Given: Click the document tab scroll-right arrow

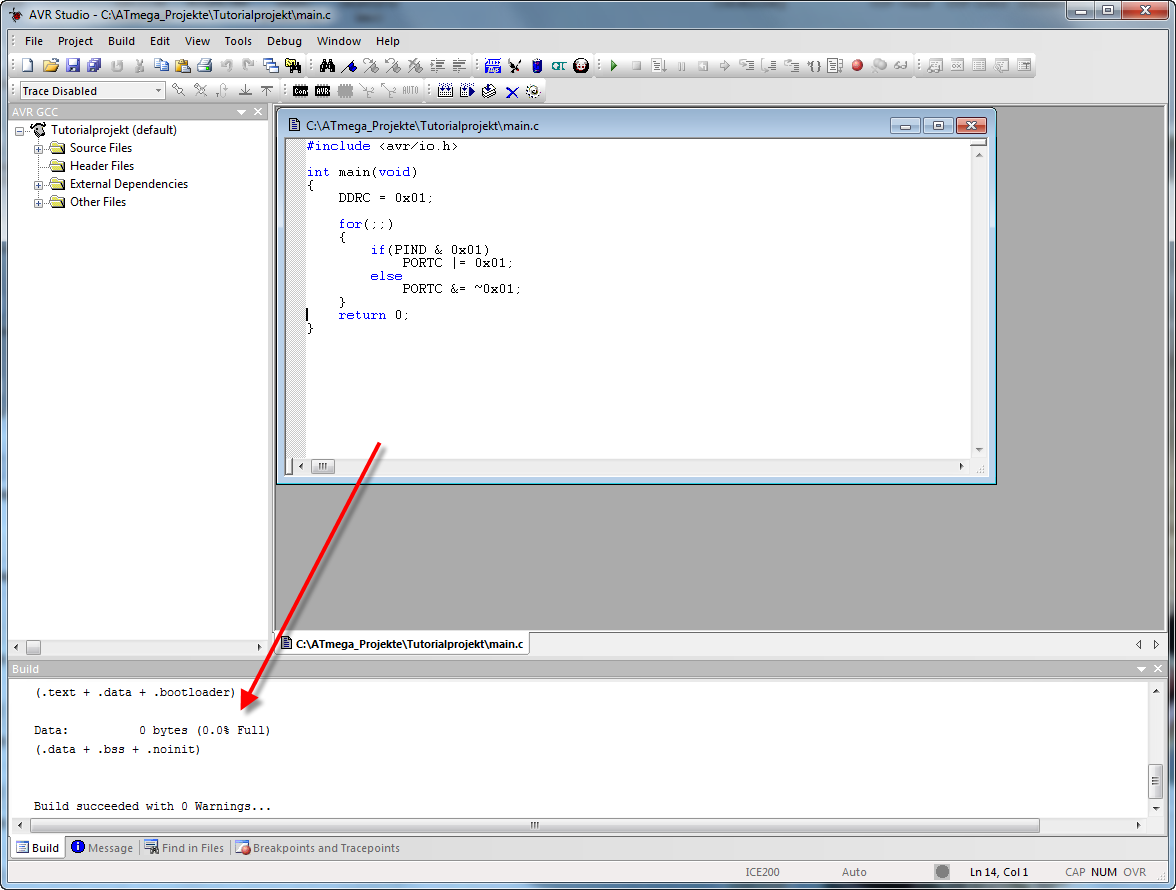Looking at the screenshot, I should point(1156,644).
